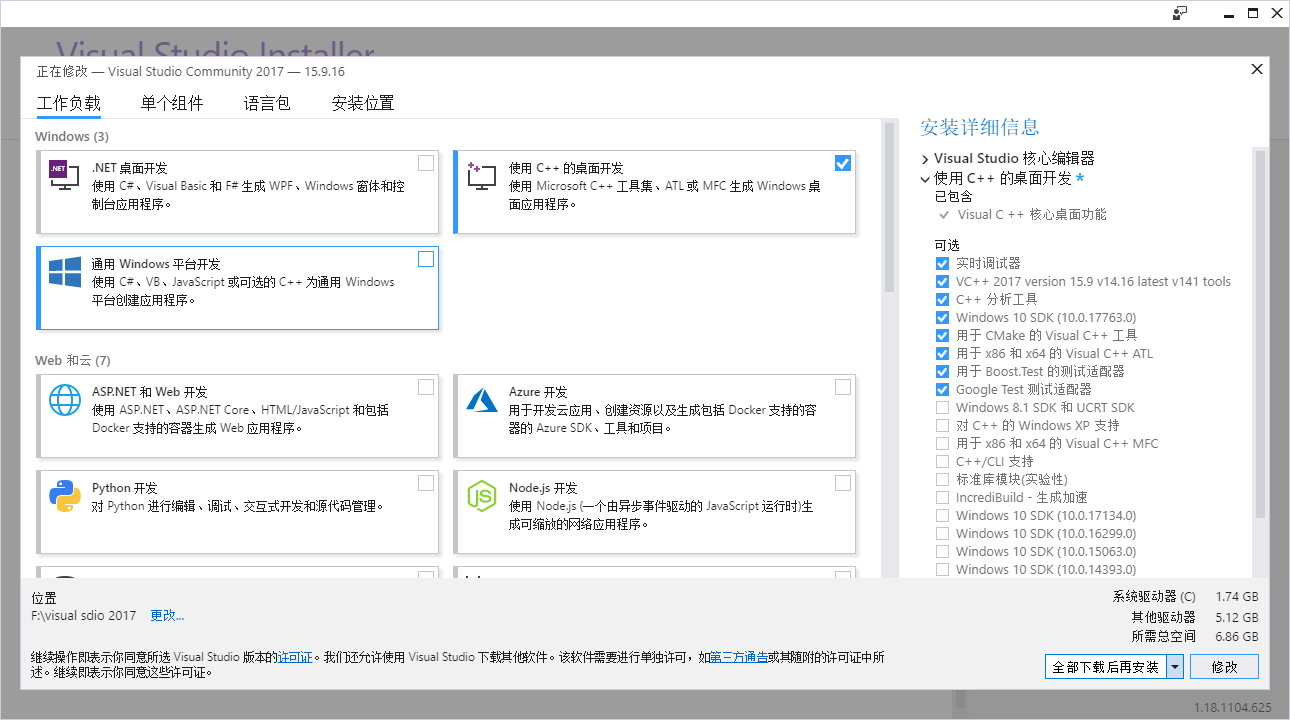Check Windows 10 SDK (10.0.17134.0)
The image size is (1290, 720).
coord(942,515)
